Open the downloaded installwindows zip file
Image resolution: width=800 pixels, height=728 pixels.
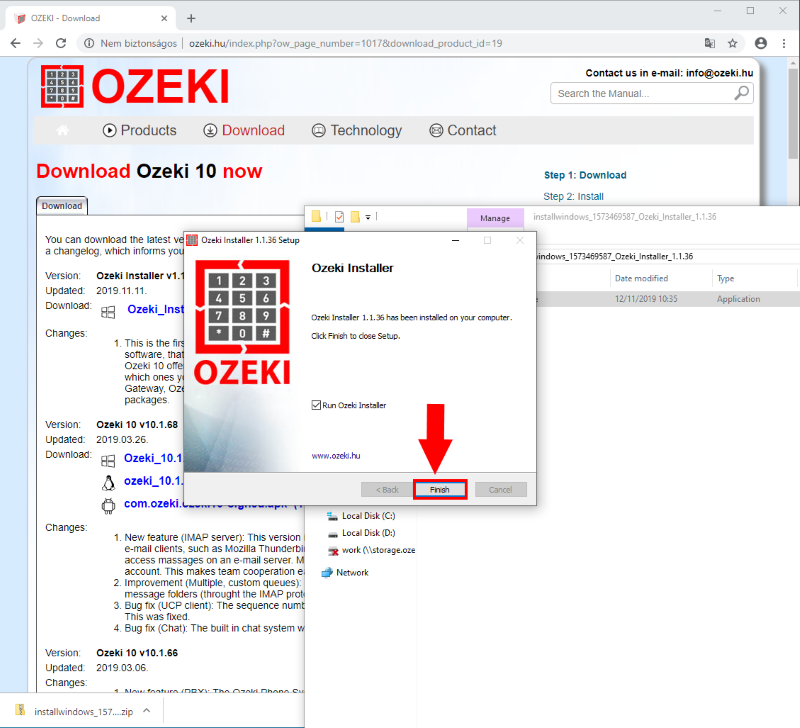pyautogui.click(x=83, y=711)
